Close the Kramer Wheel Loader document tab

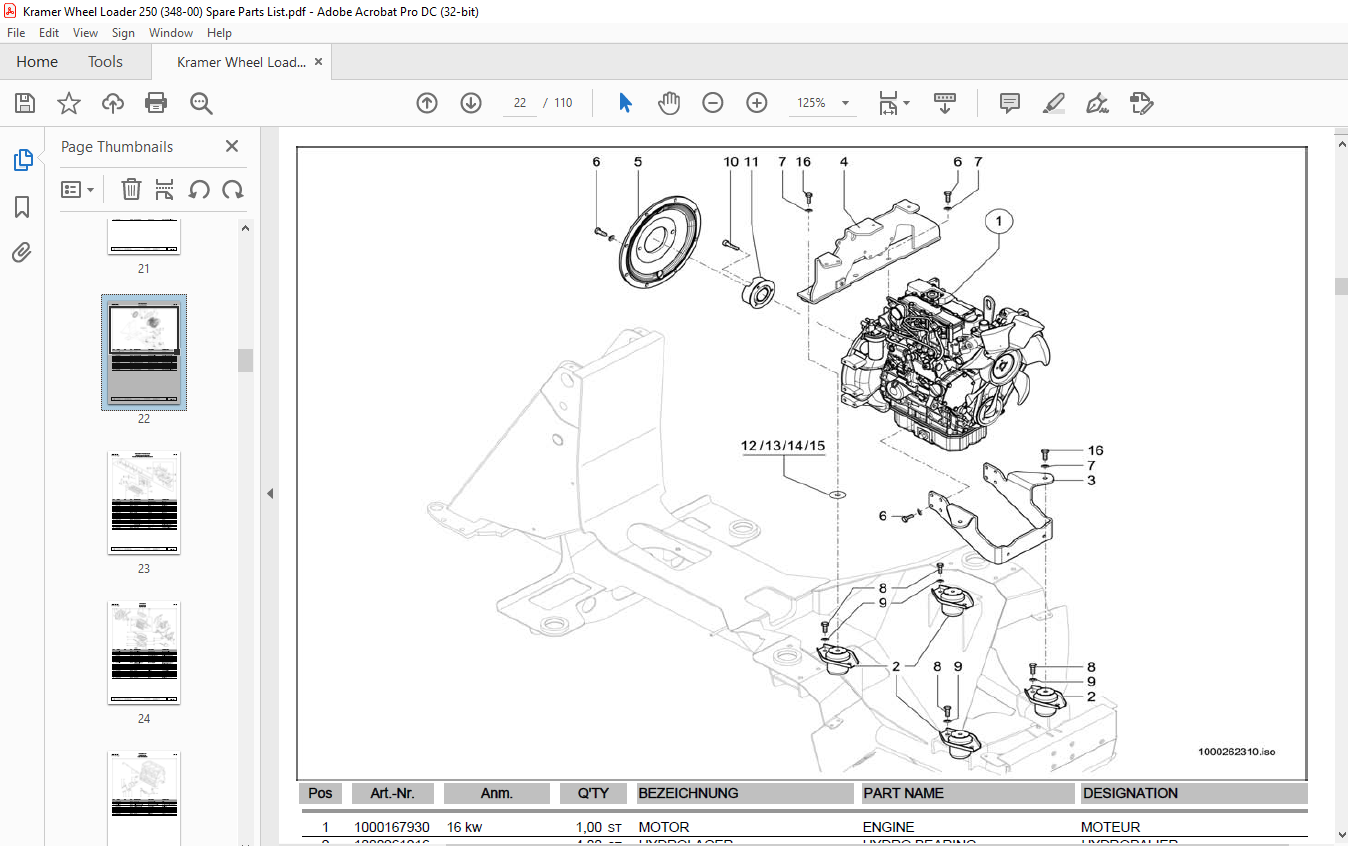(319, 62)
